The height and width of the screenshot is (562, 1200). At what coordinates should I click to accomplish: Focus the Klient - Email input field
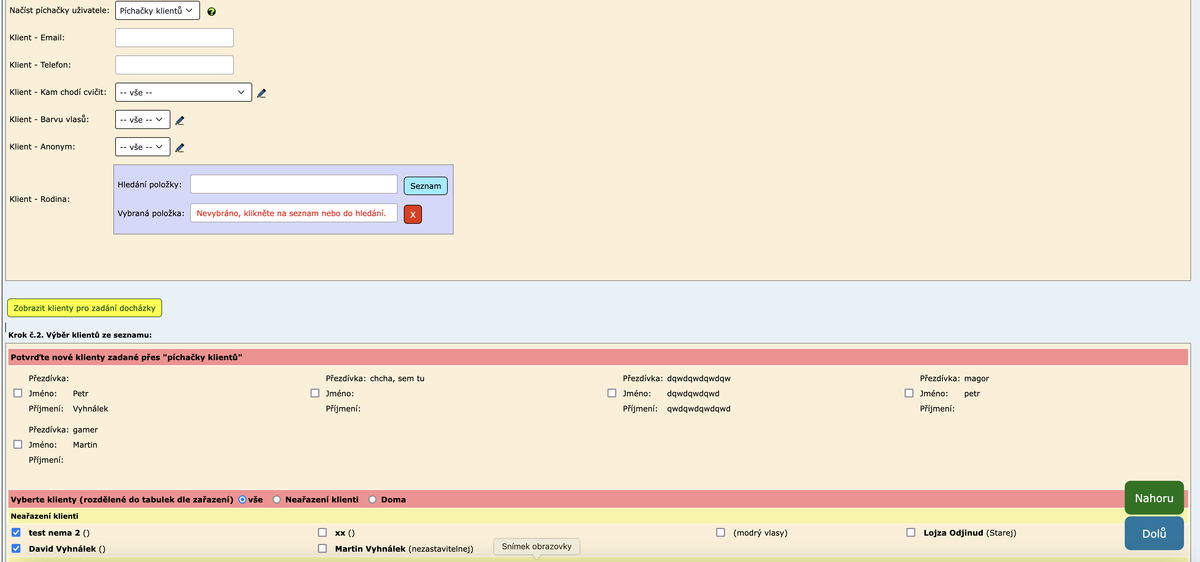pos(174,38)
